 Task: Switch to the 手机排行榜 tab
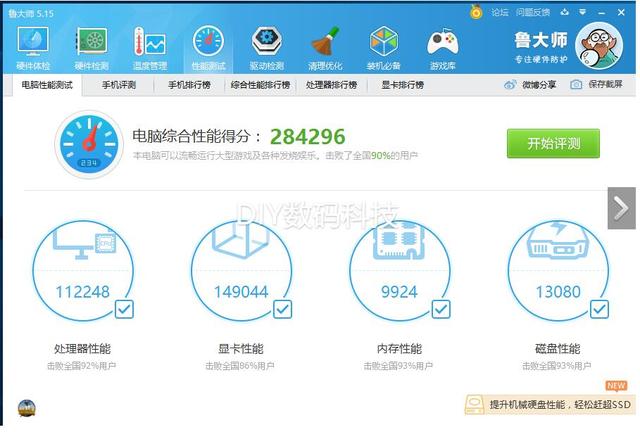189,85
